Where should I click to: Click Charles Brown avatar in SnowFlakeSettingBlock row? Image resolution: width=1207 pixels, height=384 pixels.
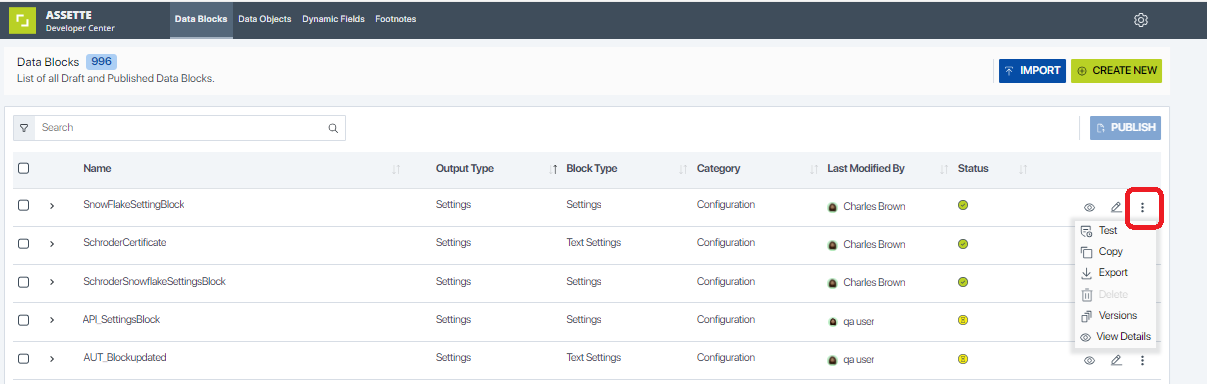[832, 207]
